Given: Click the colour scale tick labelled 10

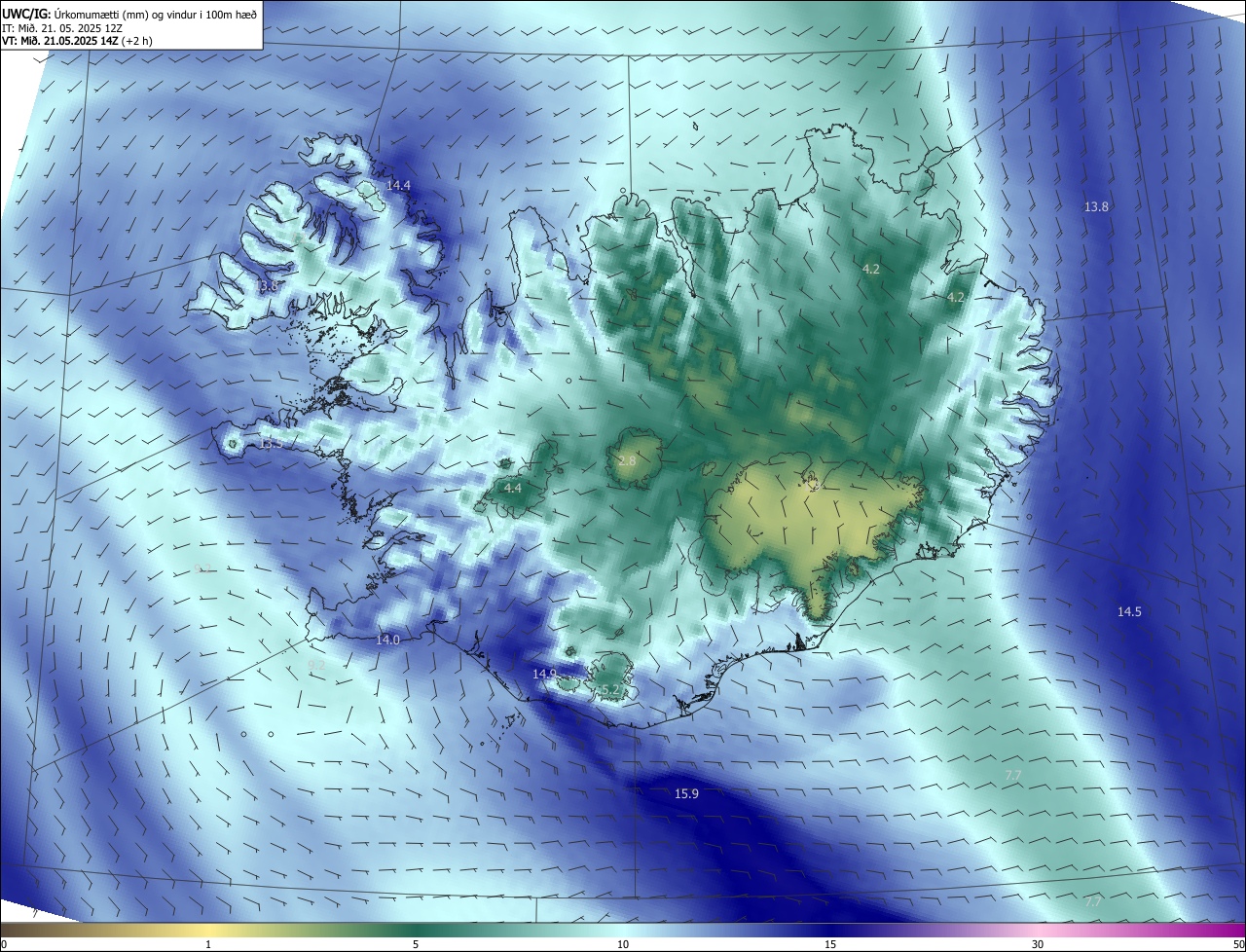Looking at the screenshot, I should click(x=623, y=944).
